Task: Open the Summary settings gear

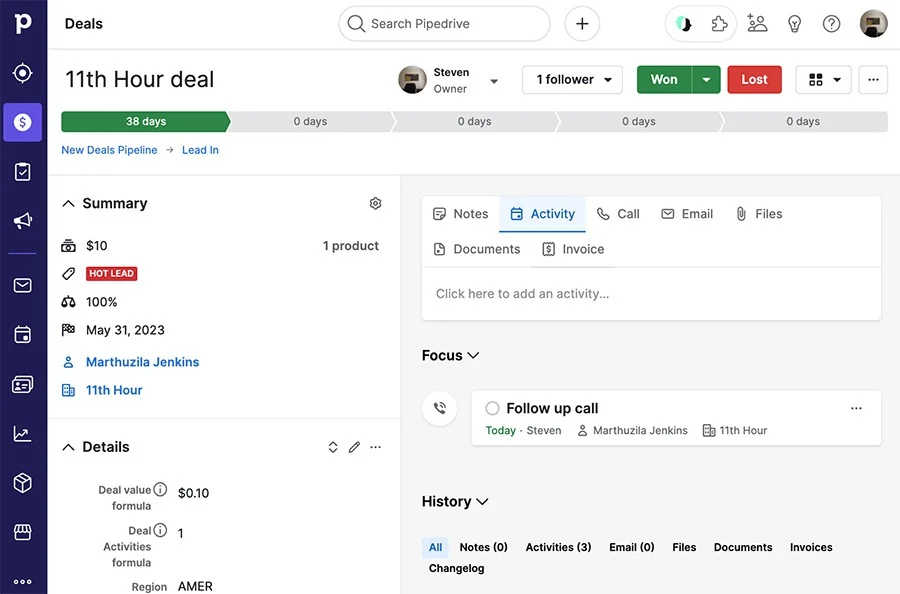Action: (375, 203)
